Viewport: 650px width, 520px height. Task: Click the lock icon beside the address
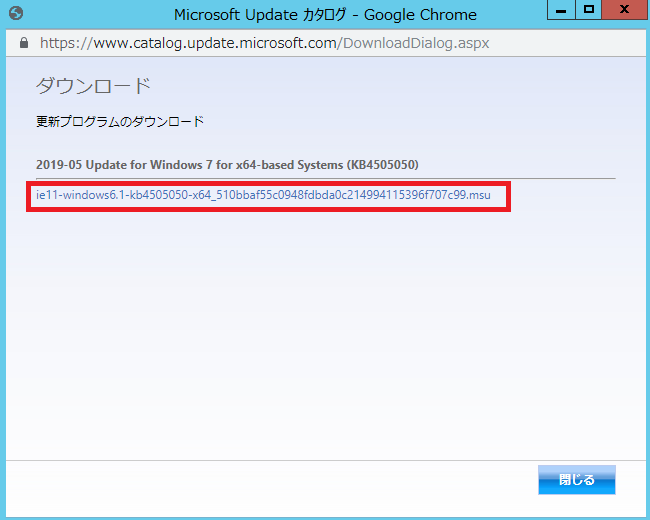[24, 43]
